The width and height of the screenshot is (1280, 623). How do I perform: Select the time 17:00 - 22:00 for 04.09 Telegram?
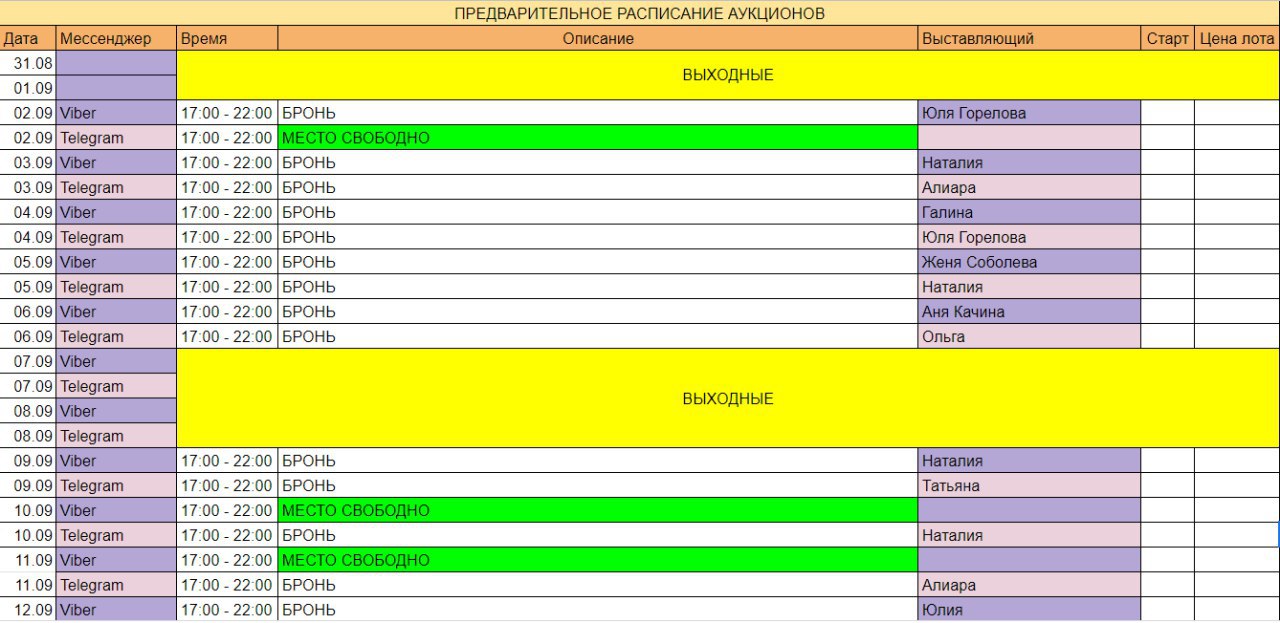pyautogui.click(x=227, y=237)
